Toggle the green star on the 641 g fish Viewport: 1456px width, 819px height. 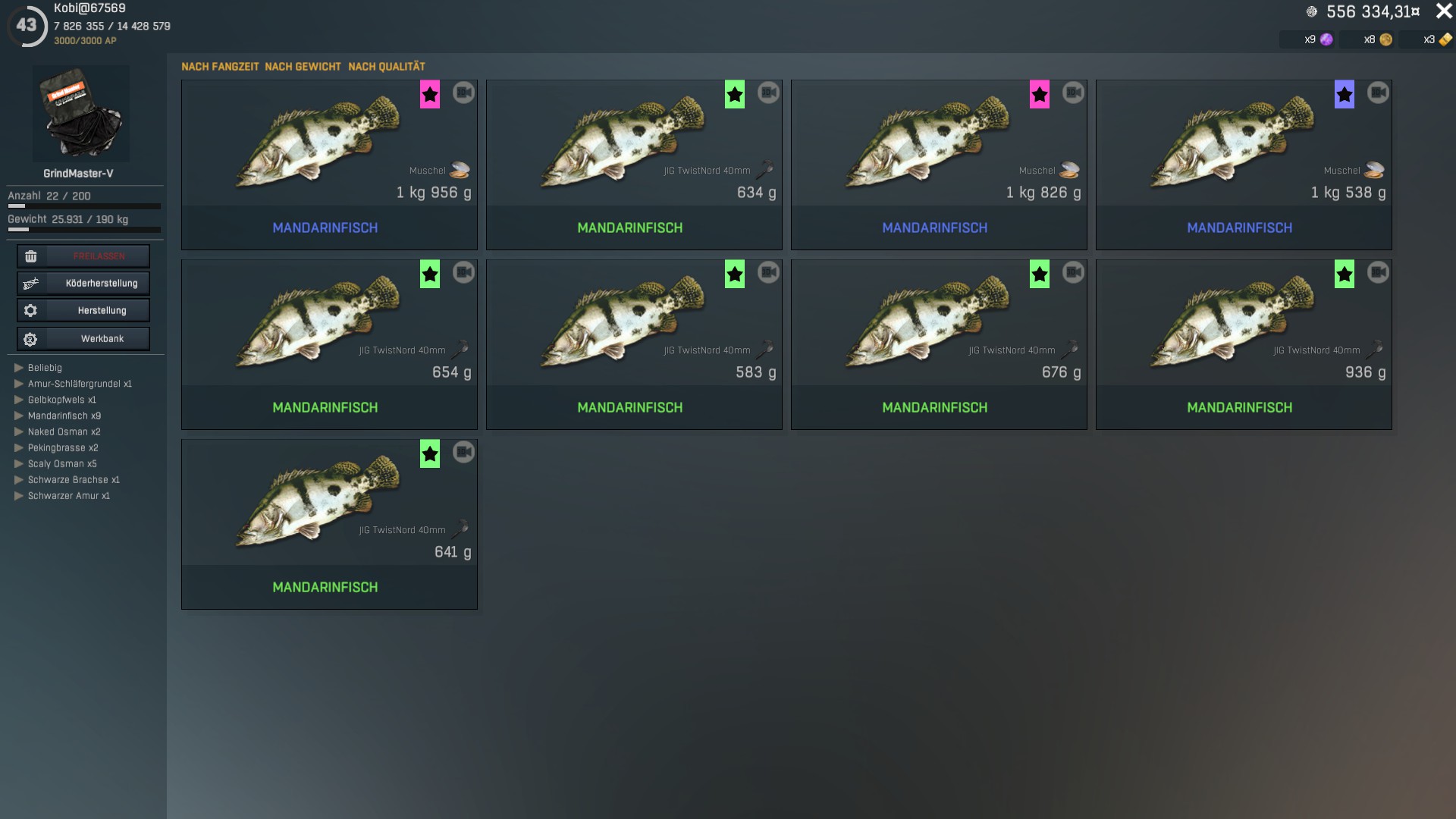430,454
